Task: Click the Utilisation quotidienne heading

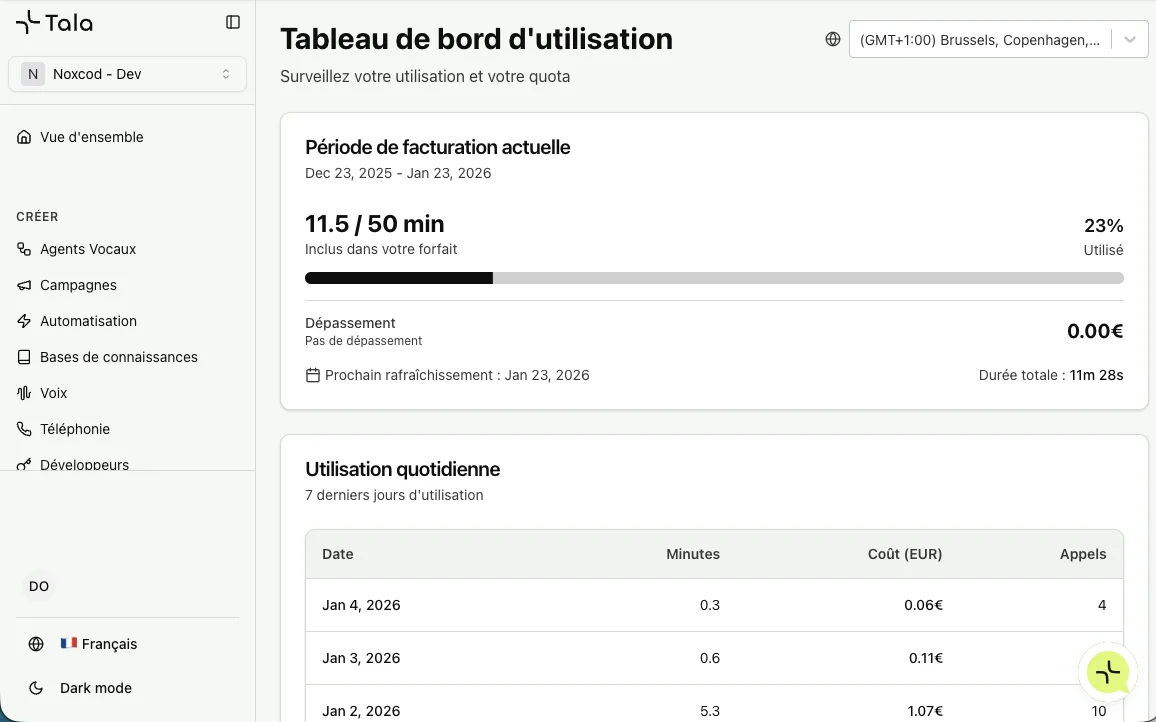Action: pos(403,469)
